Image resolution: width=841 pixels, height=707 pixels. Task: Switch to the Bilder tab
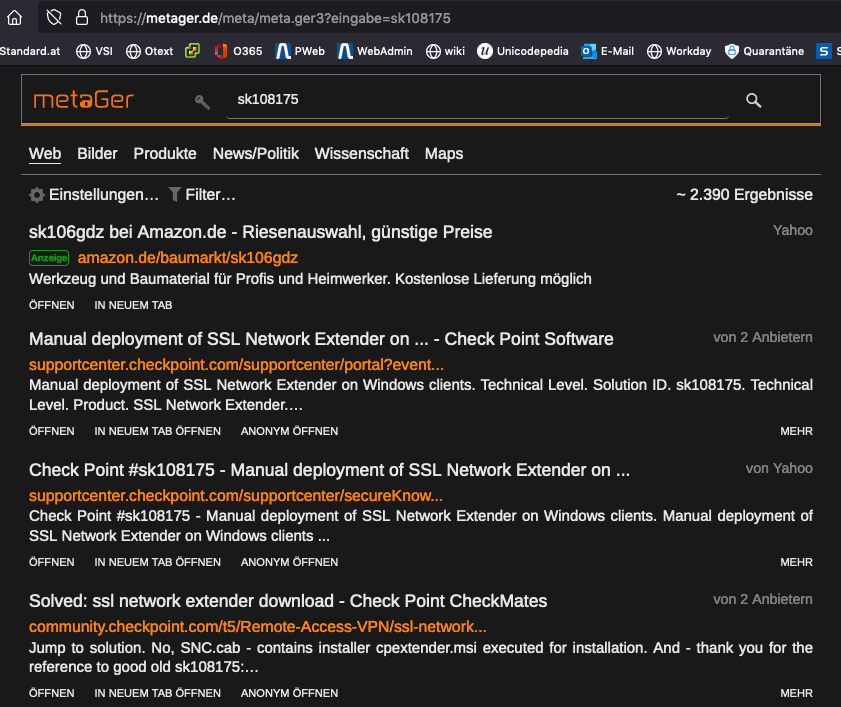click(97, 154)
